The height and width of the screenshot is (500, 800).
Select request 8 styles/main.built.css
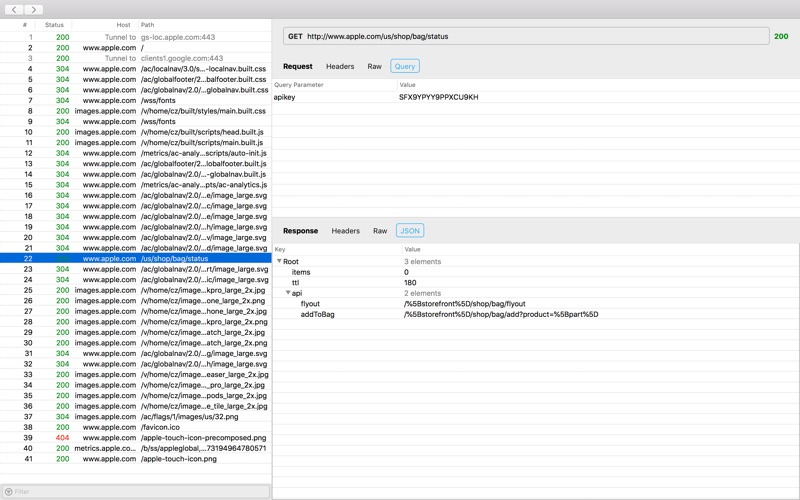point(136,111)
